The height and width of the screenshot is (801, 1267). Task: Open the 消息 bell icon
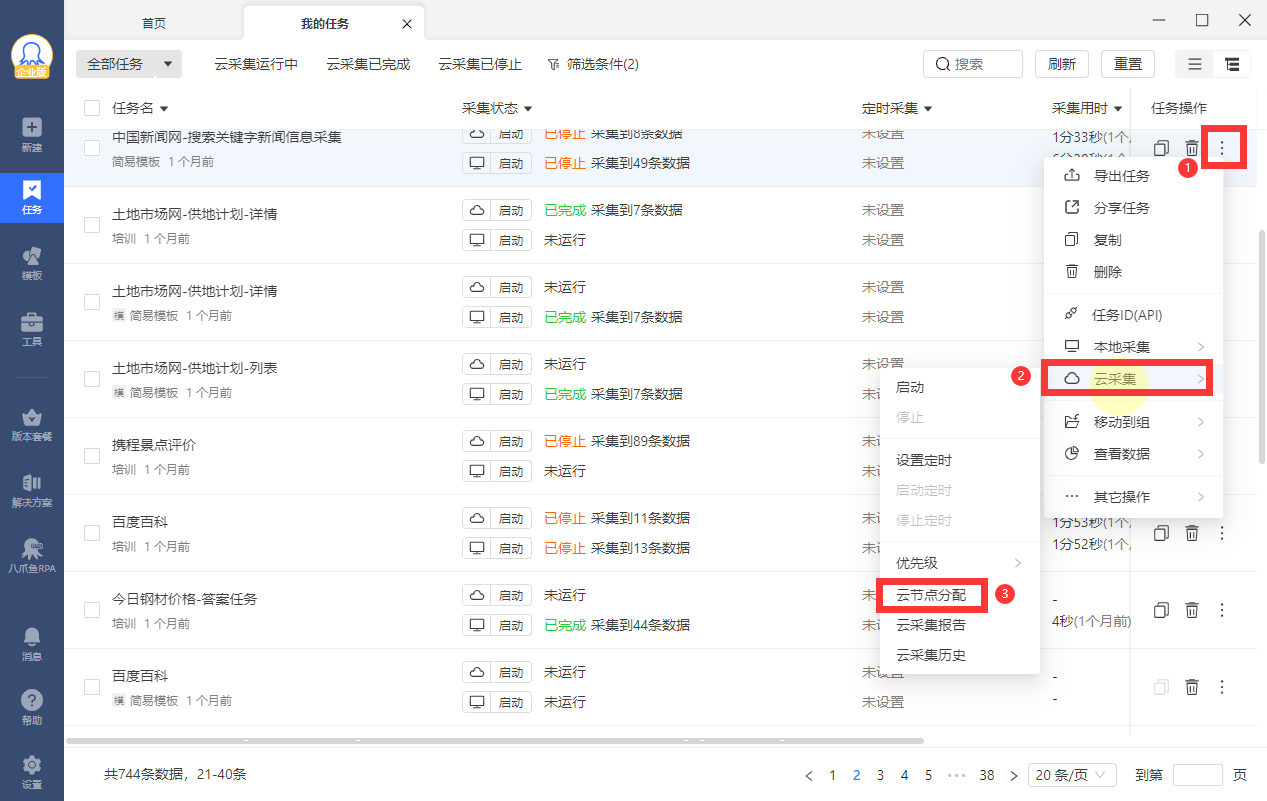(32, 644)
